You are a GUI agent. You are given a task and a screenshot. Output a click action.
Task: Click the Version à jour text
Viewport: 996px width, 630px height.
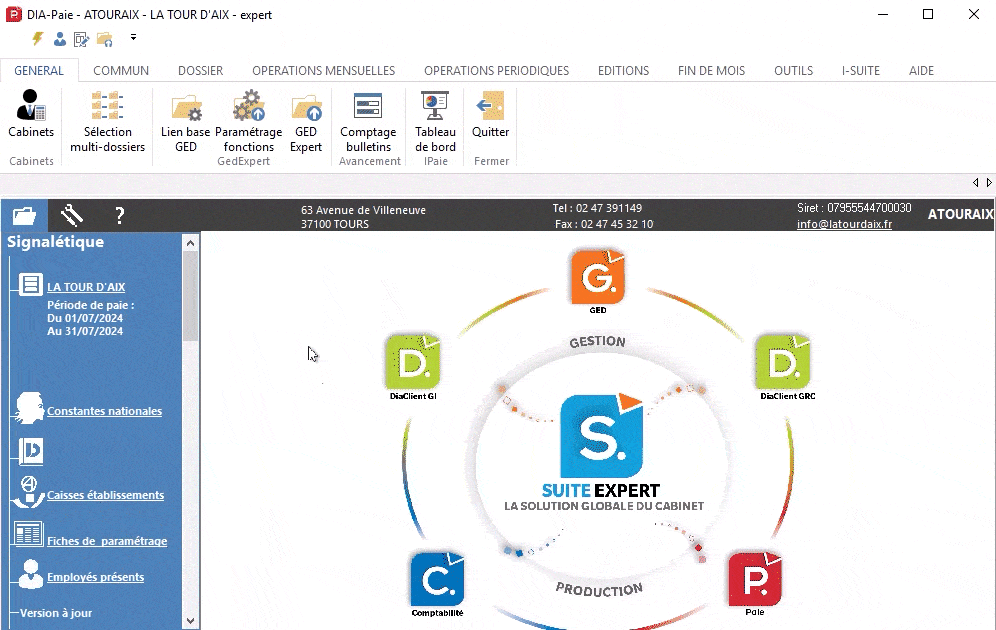(x=56, y=613)
